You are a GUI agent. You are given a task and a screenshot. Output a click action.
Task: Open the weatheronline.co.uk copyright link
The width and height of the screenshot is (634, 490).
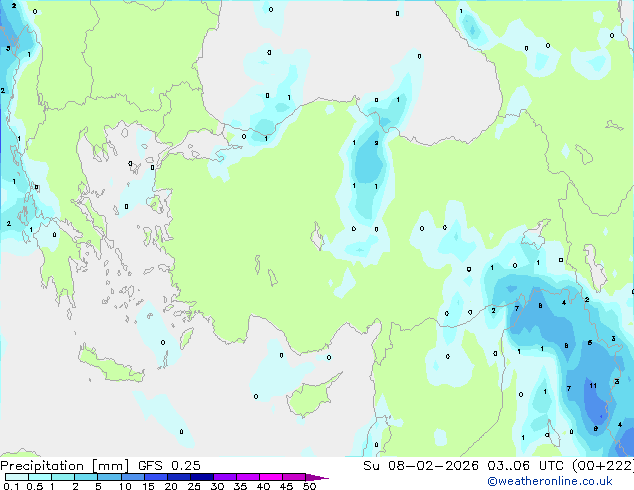[549, 481]
